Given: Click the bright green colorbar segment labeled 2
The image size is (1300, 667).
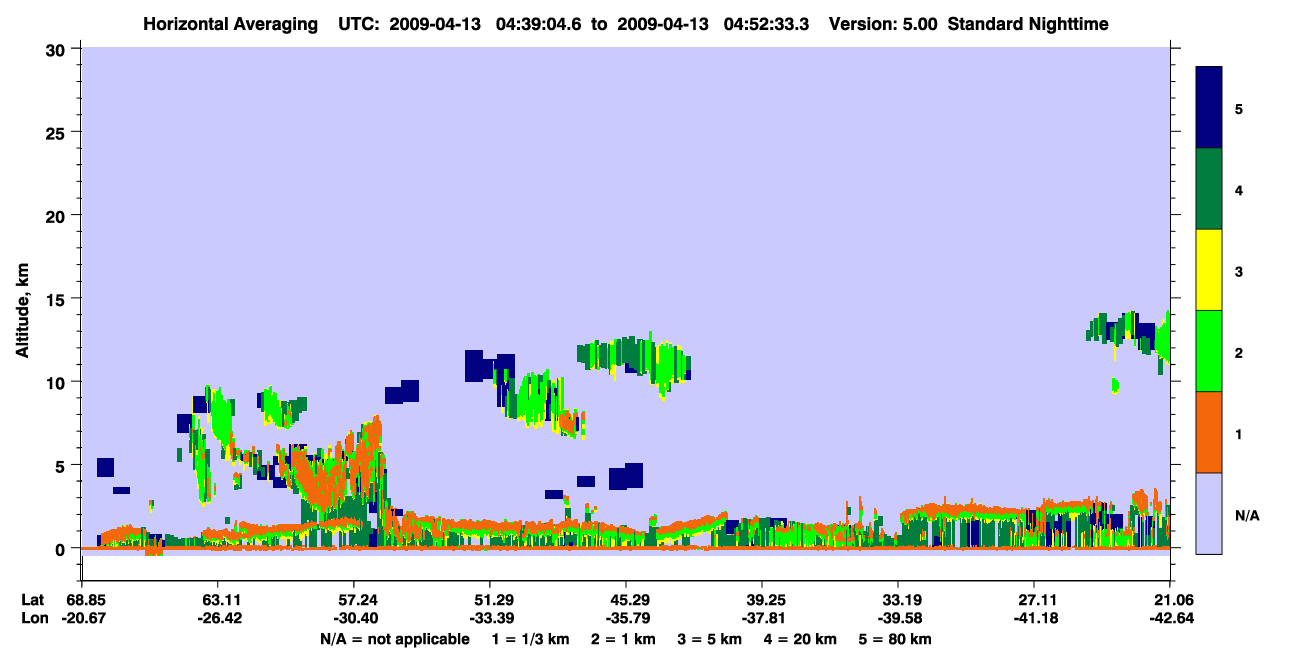Looking at the screenshot, I should tap(1209, 351).
